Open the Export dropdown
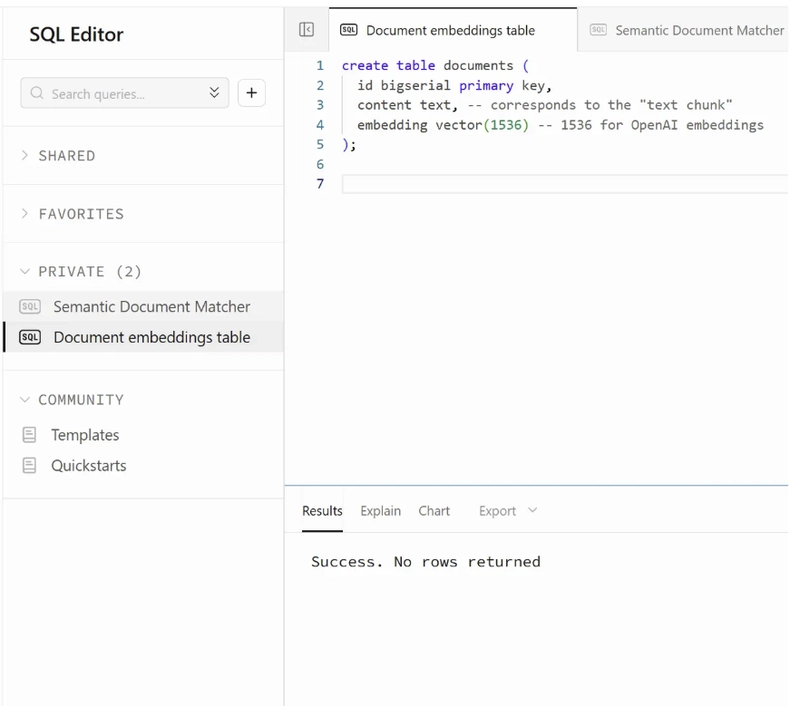Viewport: 800px width, 706px height. coord(507,511)
